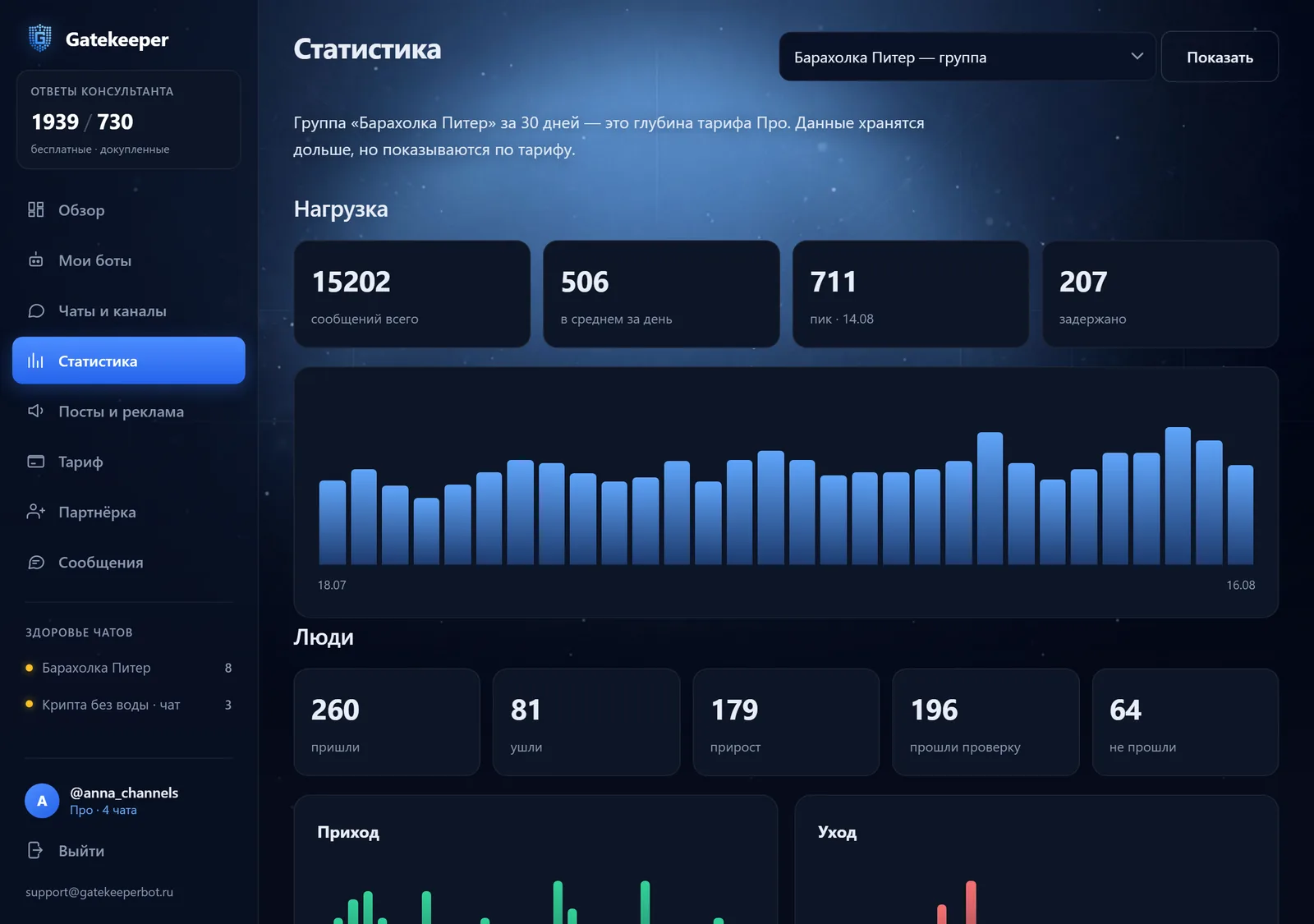1314x924 pixels.
Task: Click the last bar above 16.08 in the load chart
Action: point(1240,515)
